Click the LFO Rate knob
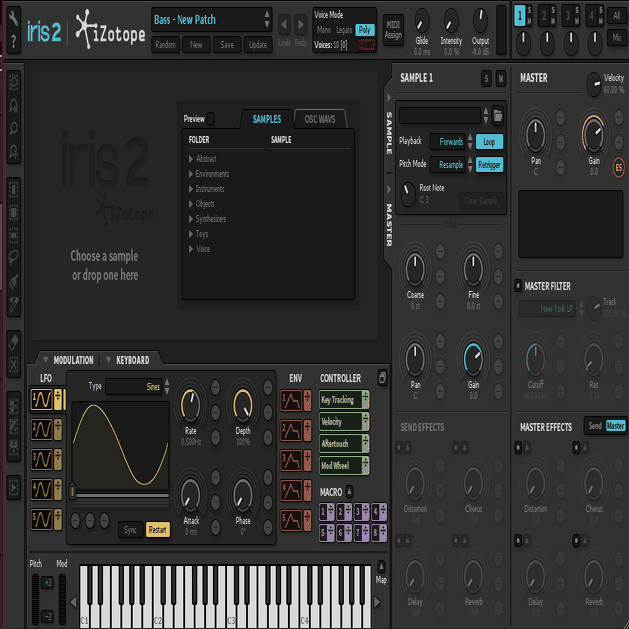 tap(191, 404)
